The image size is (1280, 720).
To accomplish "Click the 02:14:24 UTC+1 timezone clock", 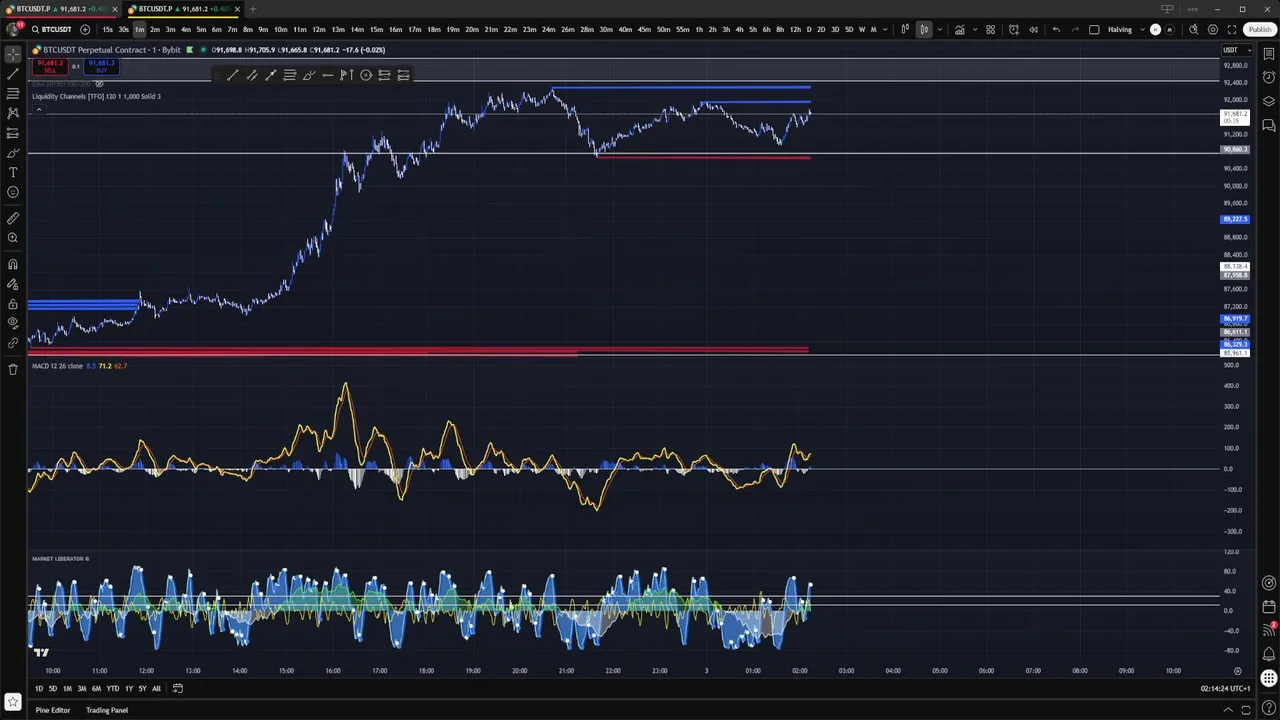I will click(1223, 688).
